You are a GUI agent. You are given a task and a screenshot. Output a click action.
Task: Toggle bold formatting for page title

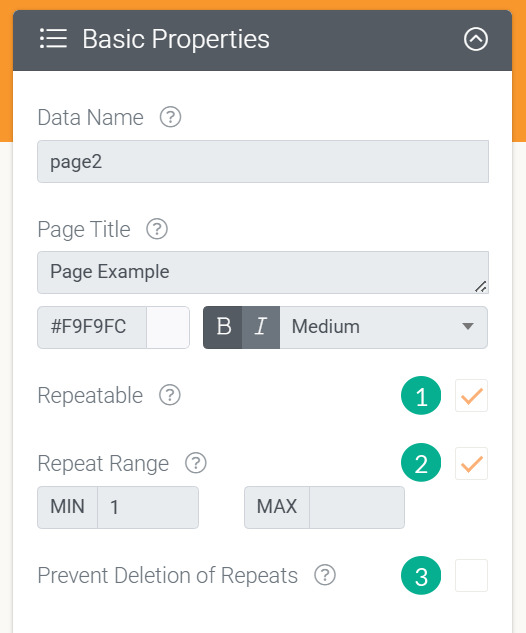223,327
